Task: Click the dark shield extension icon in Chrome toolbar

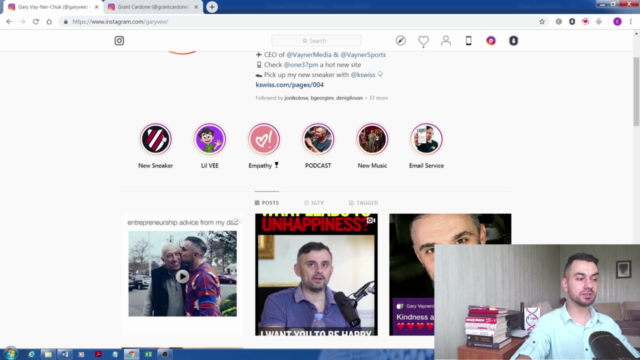Action: coord(572,22)
